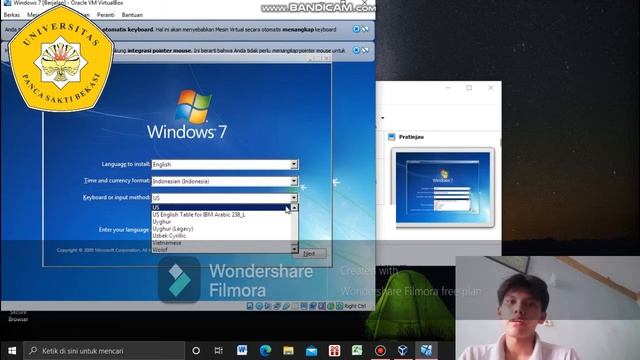
Task: Click the network adapter icon in VM status bar
Action: (277, 306)
